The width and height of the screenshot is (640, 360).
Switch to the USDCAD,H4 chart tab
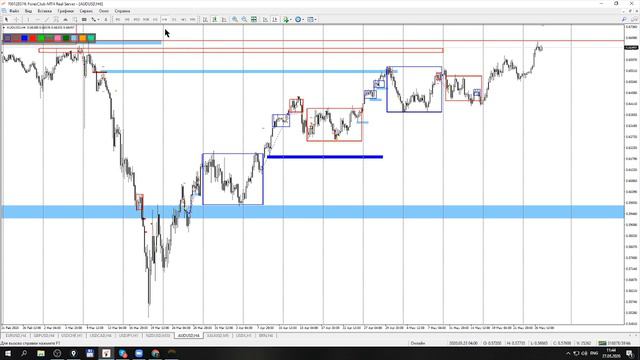point(100,336)
